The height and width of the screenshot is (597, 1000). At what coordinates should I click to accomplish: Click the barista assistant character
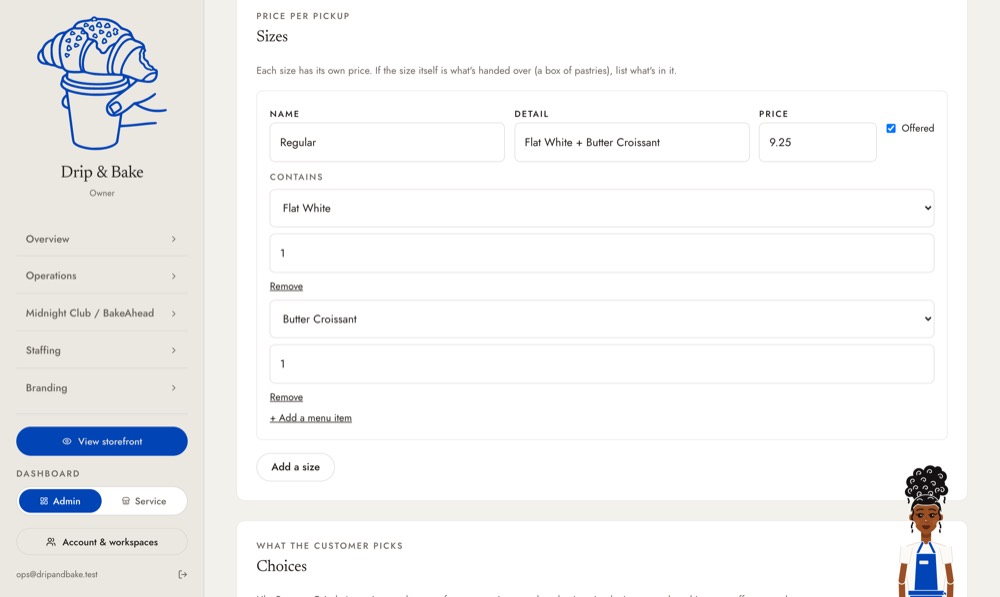[x=926, y=531]
